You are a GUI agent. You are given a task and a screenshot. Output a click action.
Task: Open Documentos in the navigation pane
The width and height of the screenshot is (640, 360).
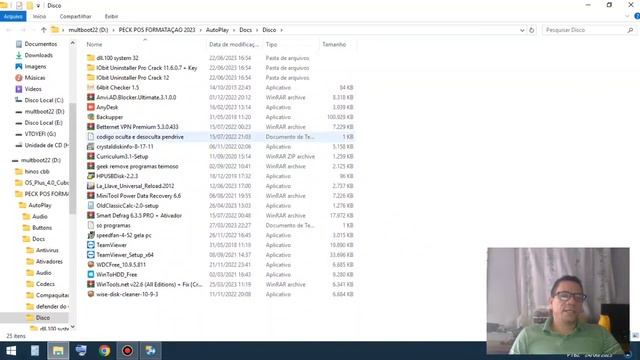[x=40, y=44]
